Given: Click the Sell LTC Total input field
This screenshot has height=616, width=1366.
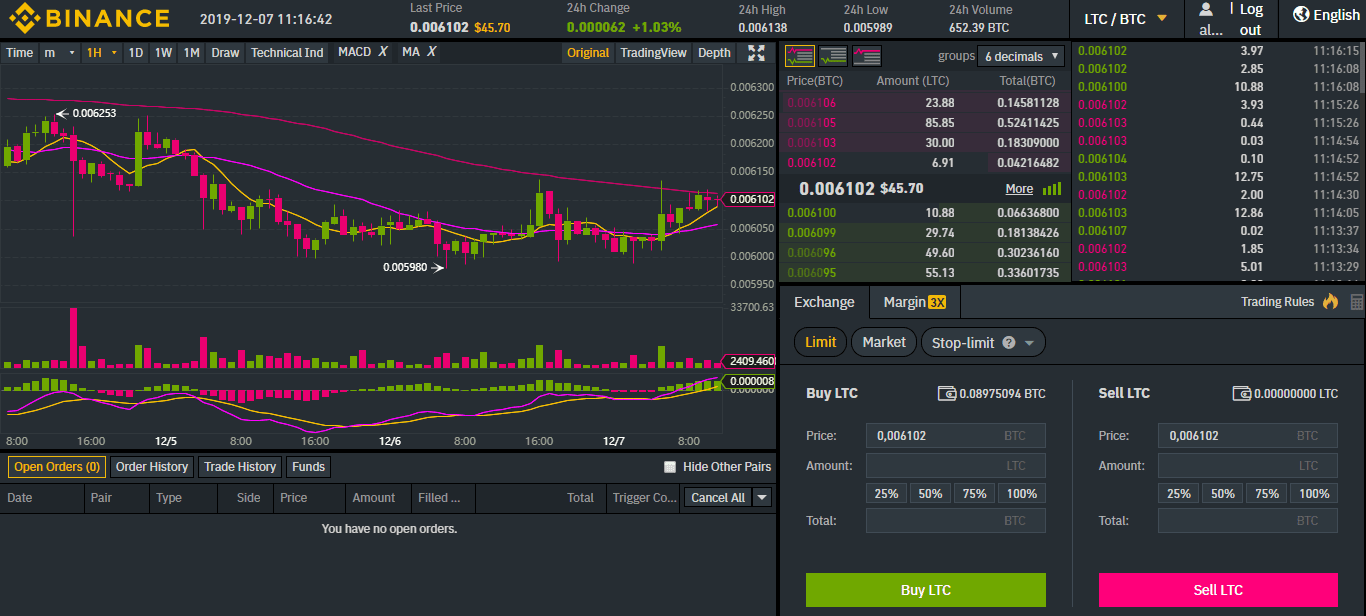Looking at the screenshot, I should pyautogui.click(x=1248, y=520).
